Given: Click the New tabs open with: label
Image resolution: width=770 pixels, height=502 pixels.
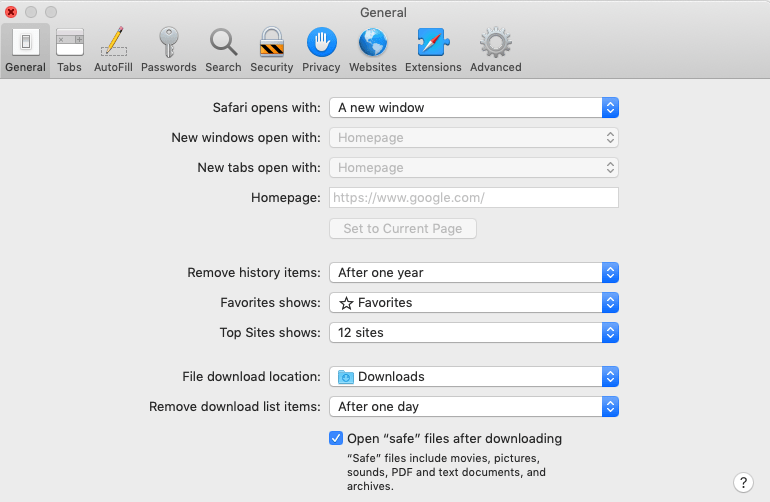Looking at the screenshot, I should pyautogui.click(x=259, y=167).
